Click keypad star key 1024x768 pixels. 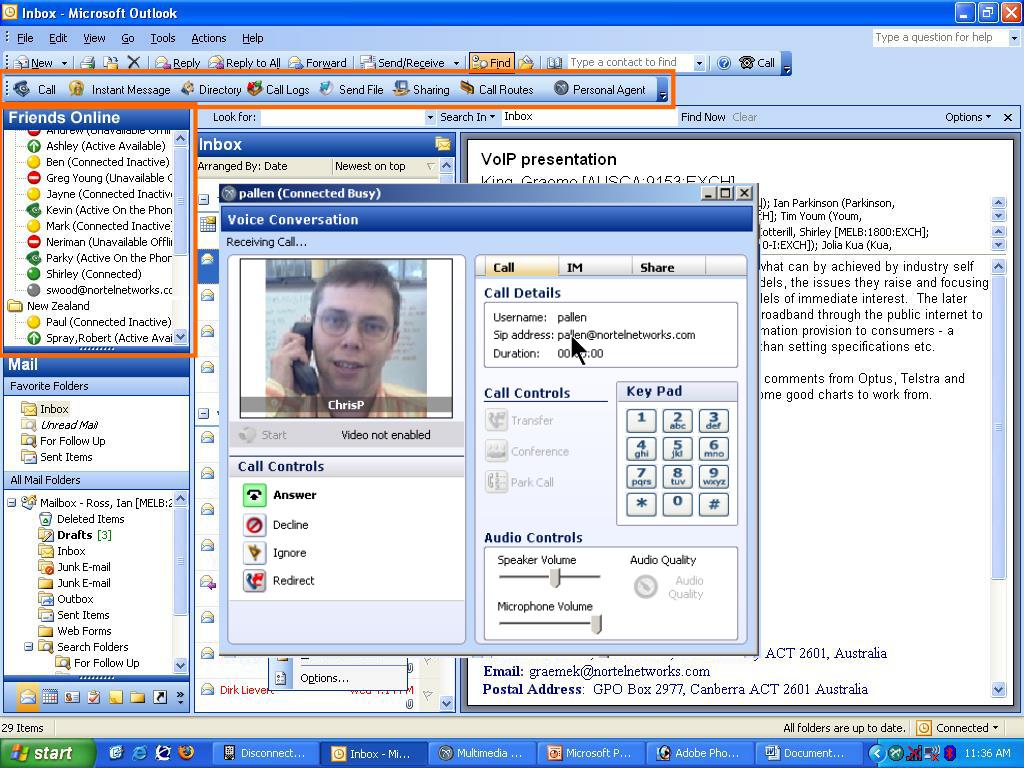(641, 504)
